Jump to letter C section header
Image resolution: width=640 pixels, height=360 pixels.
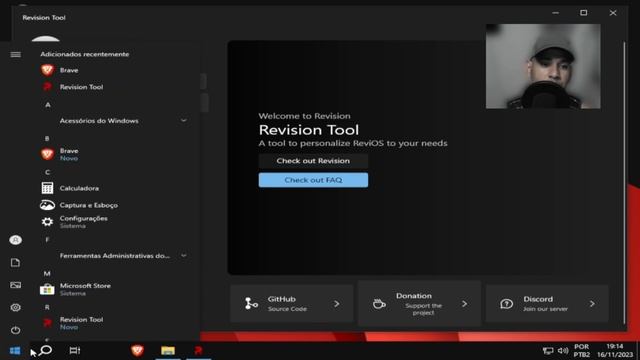[x=47, y=172]
